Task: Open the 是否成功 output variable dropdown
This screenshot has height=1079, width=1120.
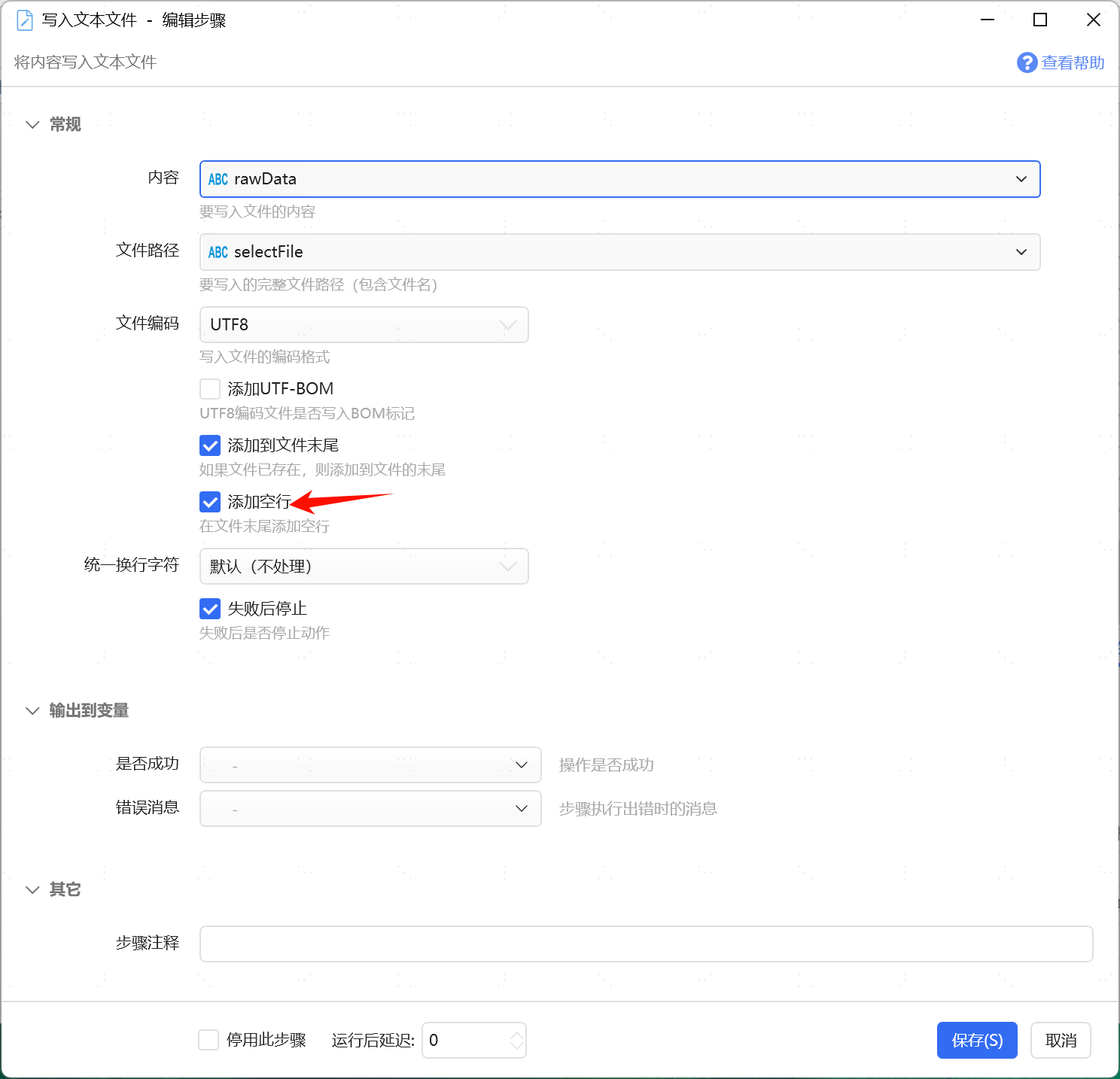Action: tap(370, 764)
